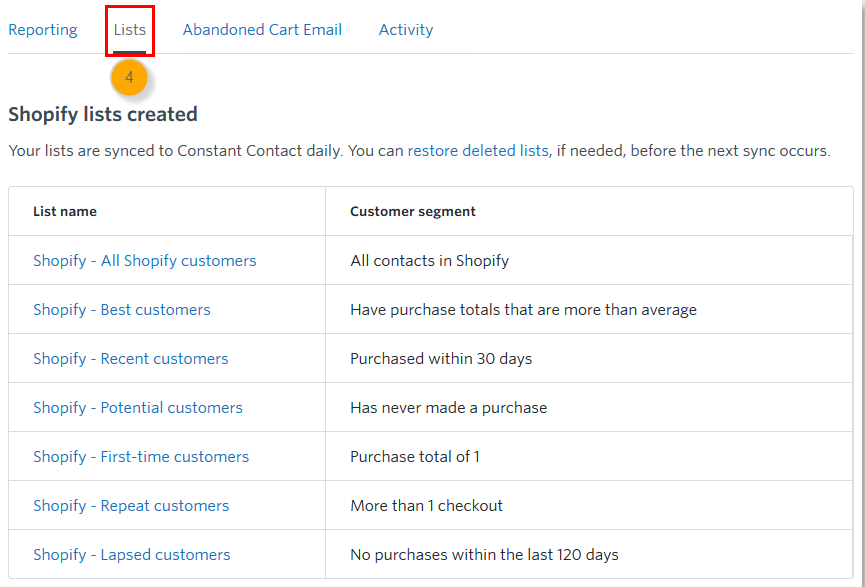The width and height of the screenshot is (865, 587).
Task: Open the Abandoned Cart Email tab
Action: coord(262,29)
